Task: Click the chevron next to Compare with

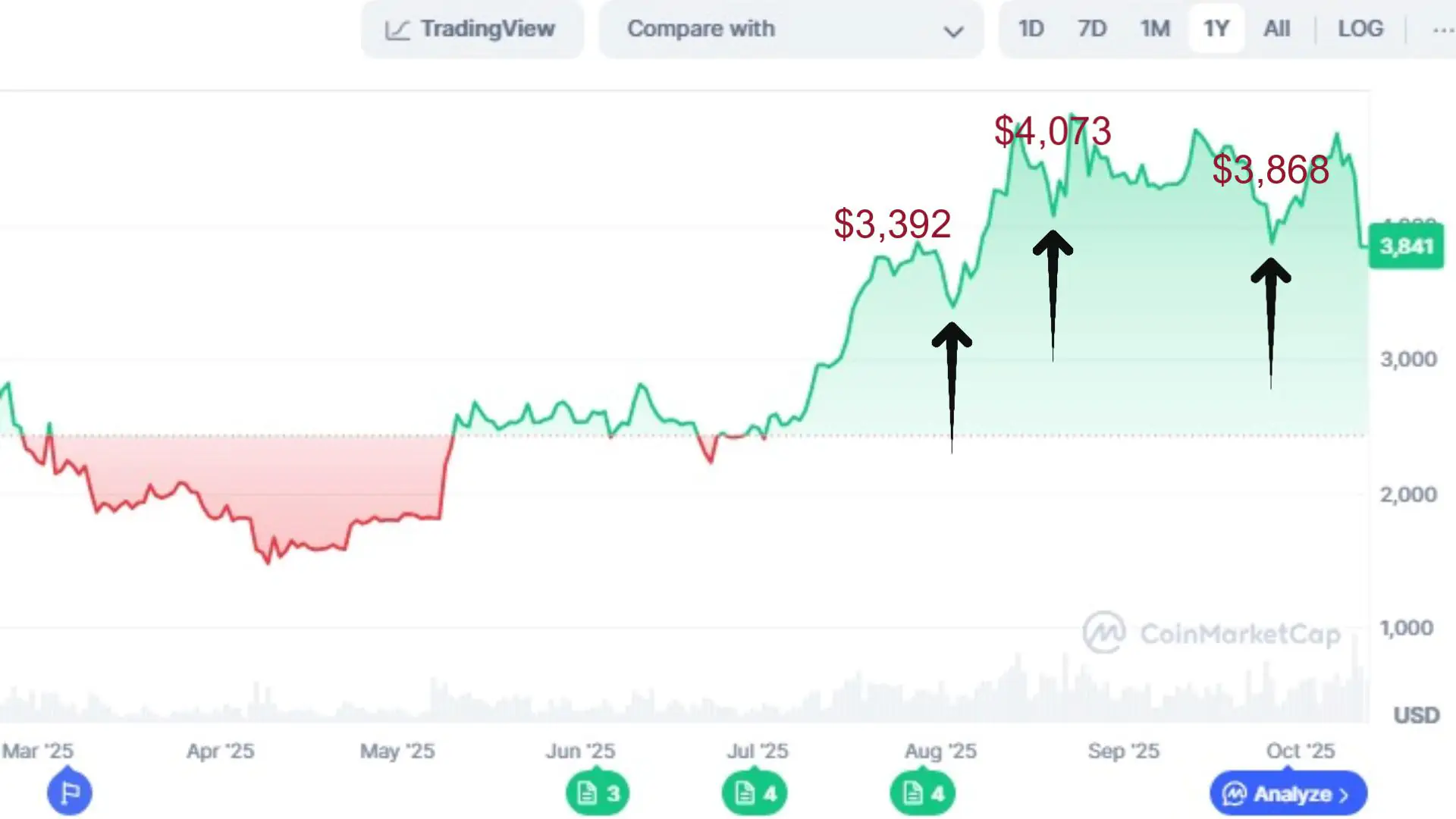Action: coord(954,32)
